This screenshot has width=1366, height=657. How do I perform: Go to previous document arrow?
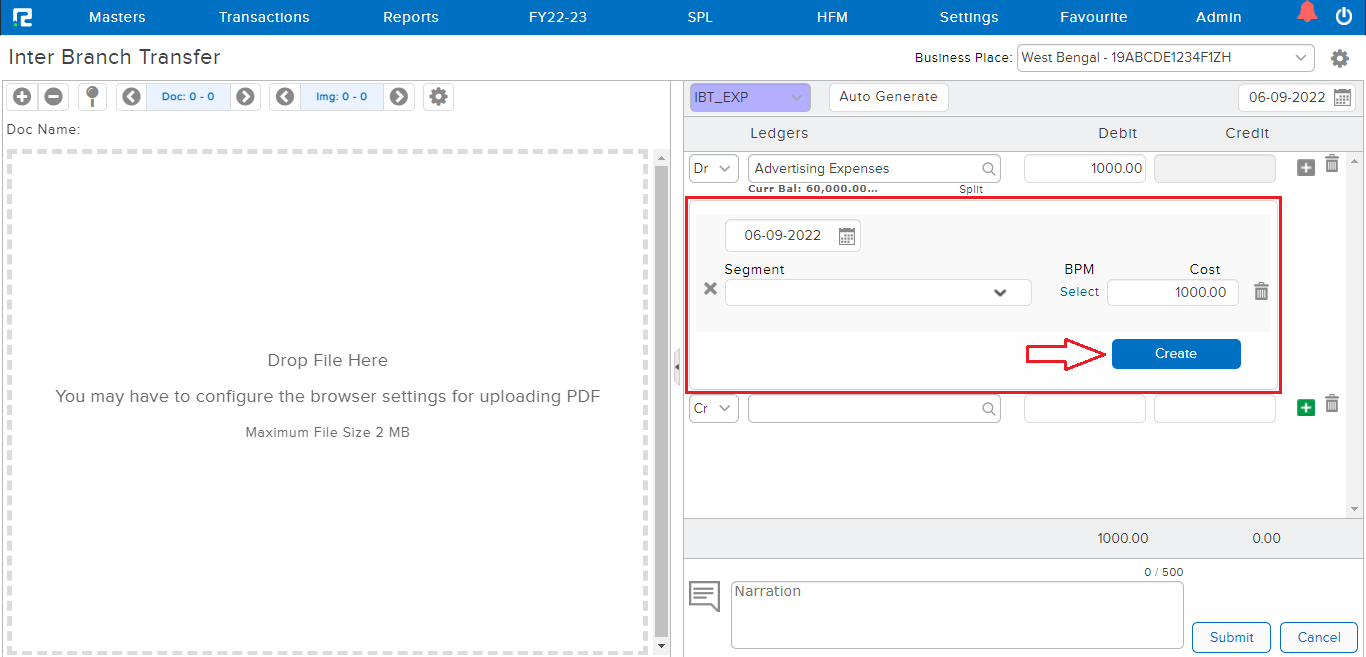point(131,97)
